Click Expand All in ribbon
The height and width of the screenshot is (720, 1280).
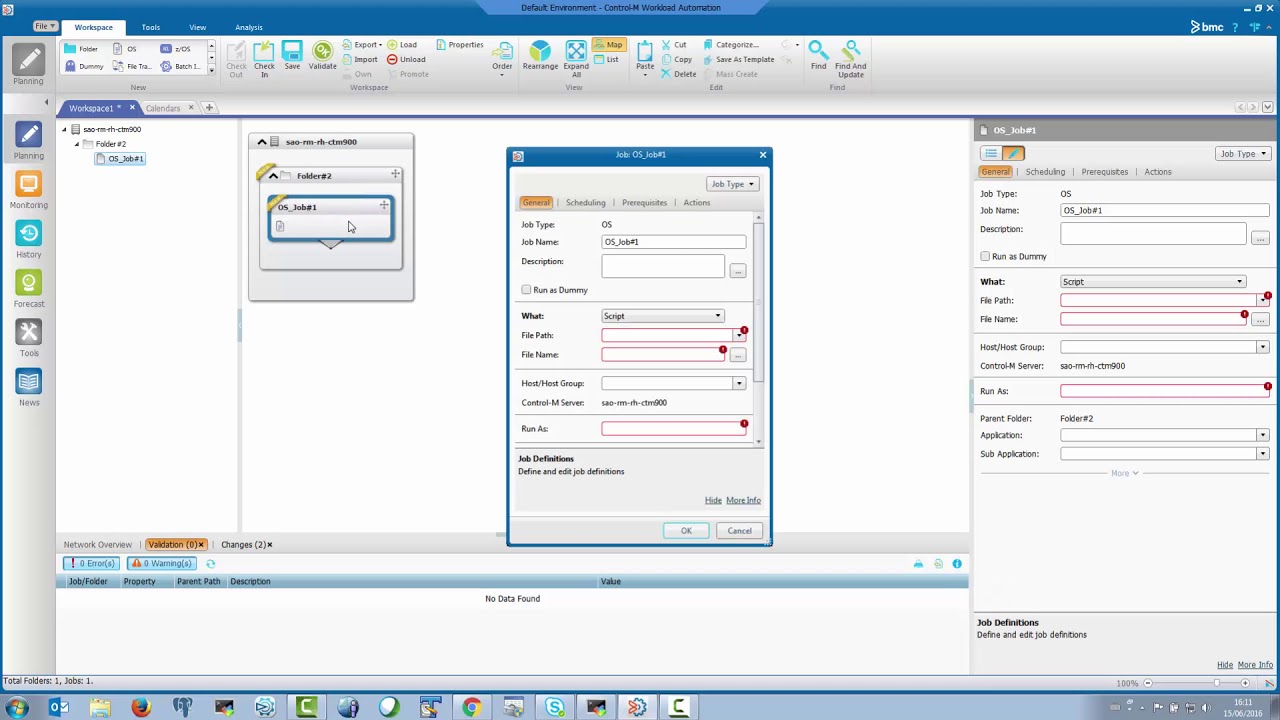(x=576, y=59)
